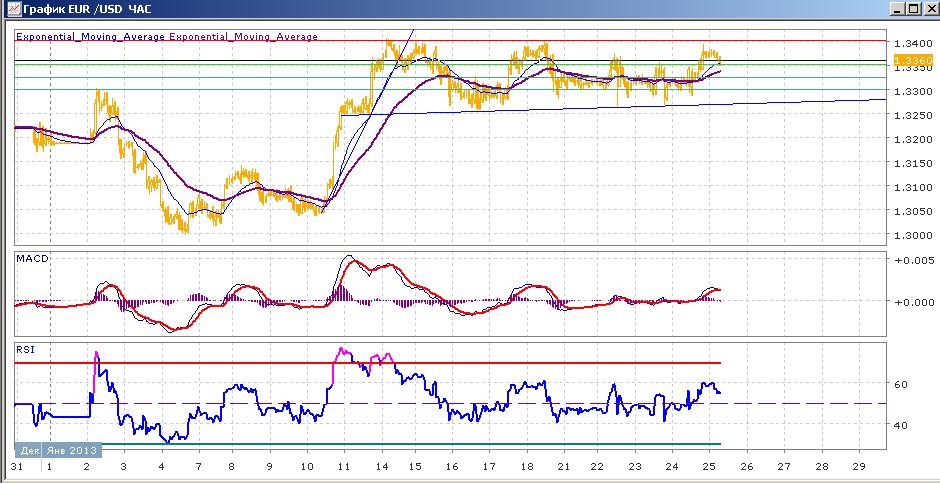Click the Янв 2013 month label
The height and width of the screenshot is (483, 940).
pos(72,451)
